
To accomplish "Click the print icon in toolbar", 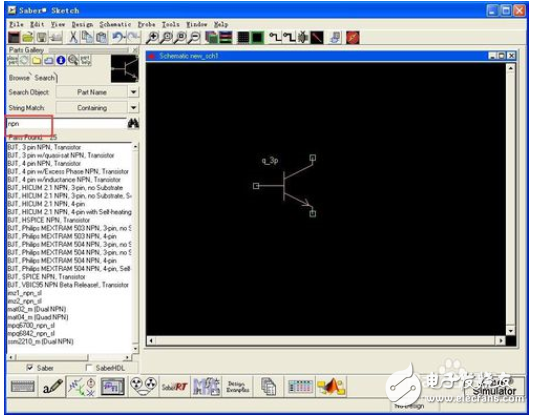I will point(56,37).
